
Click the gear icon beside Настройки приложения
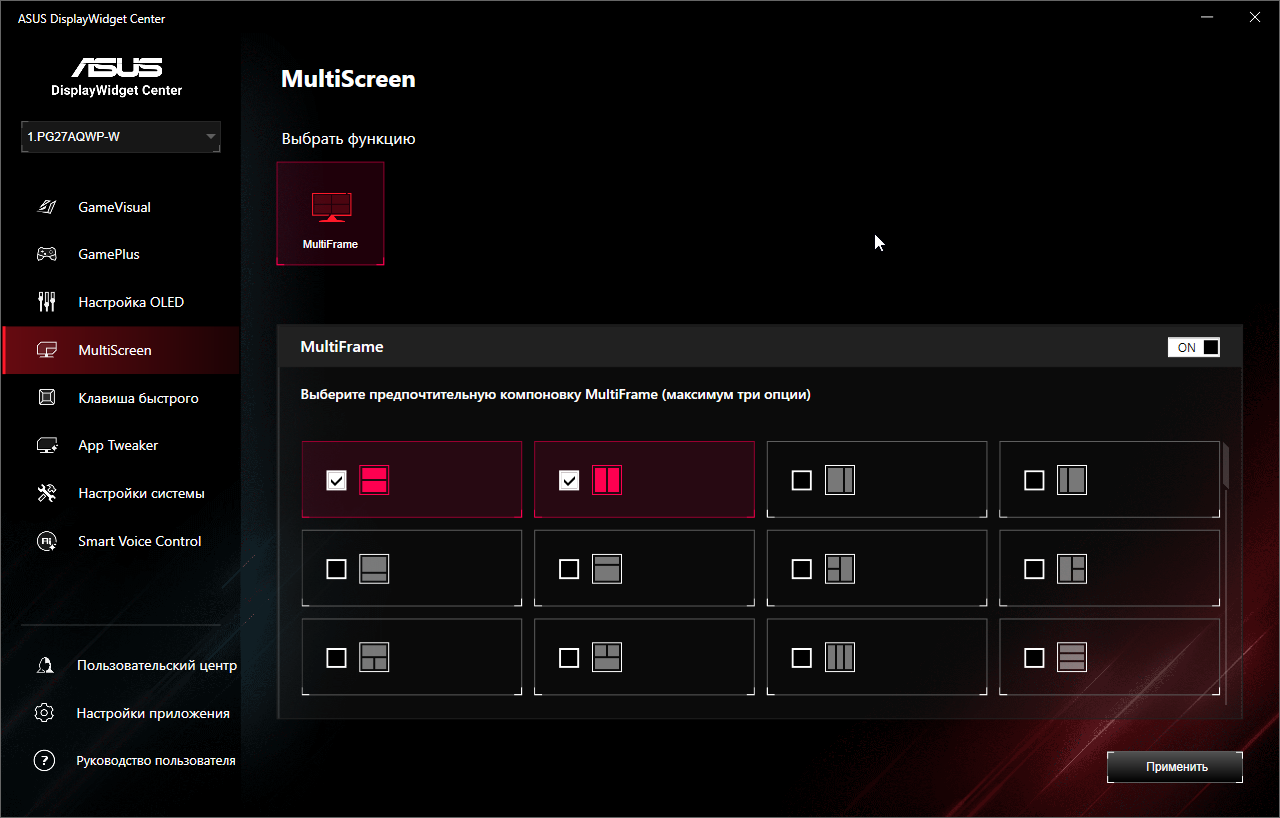44,713
